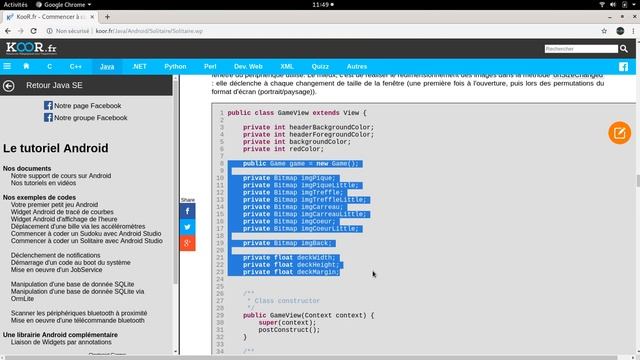The height and width of the screenshot is (360, 640).
Task: Open the XML menu item
Action: pos(287,67)
